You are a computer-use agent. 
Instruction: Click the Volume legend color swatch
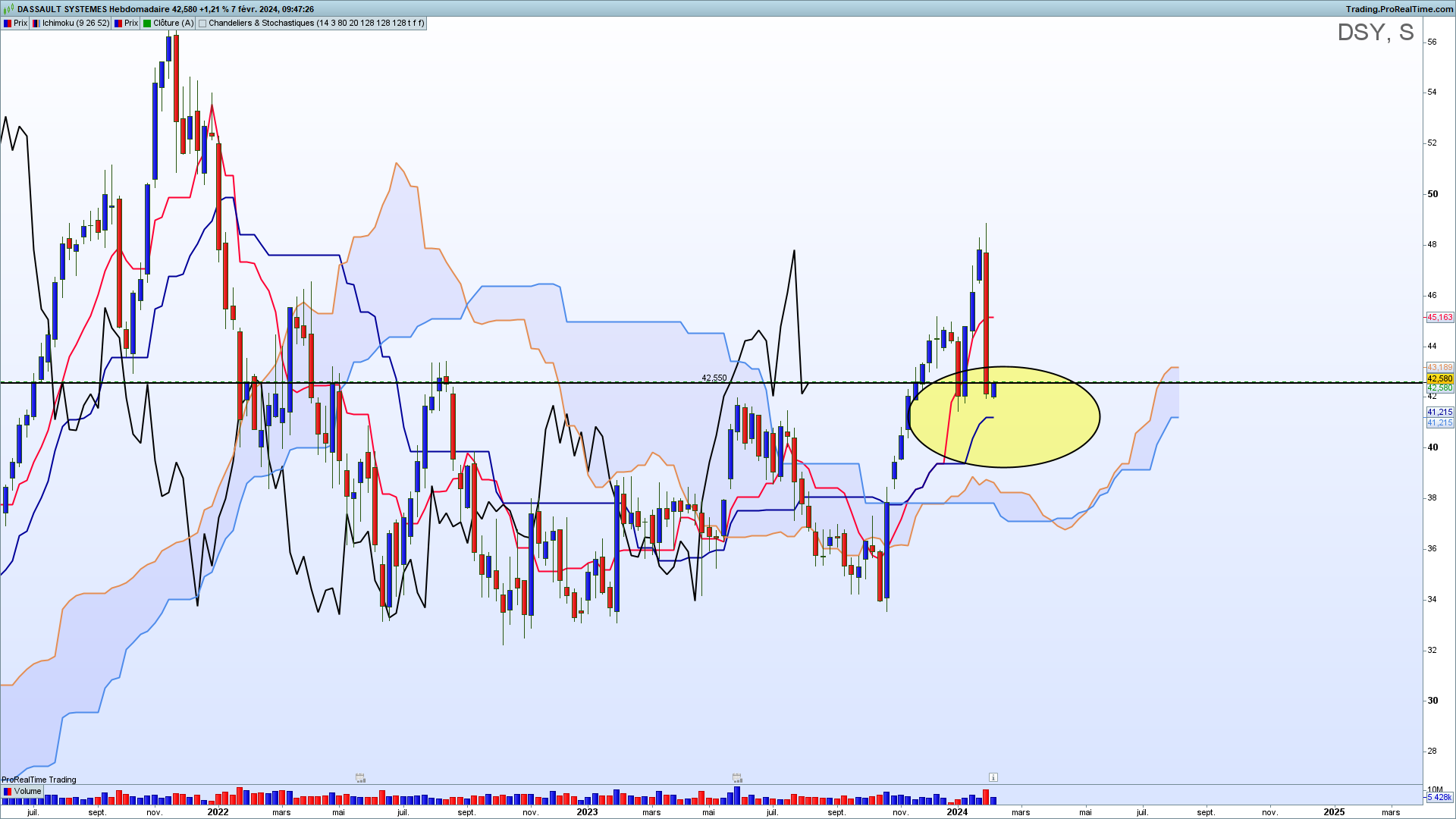click(8, 791)
